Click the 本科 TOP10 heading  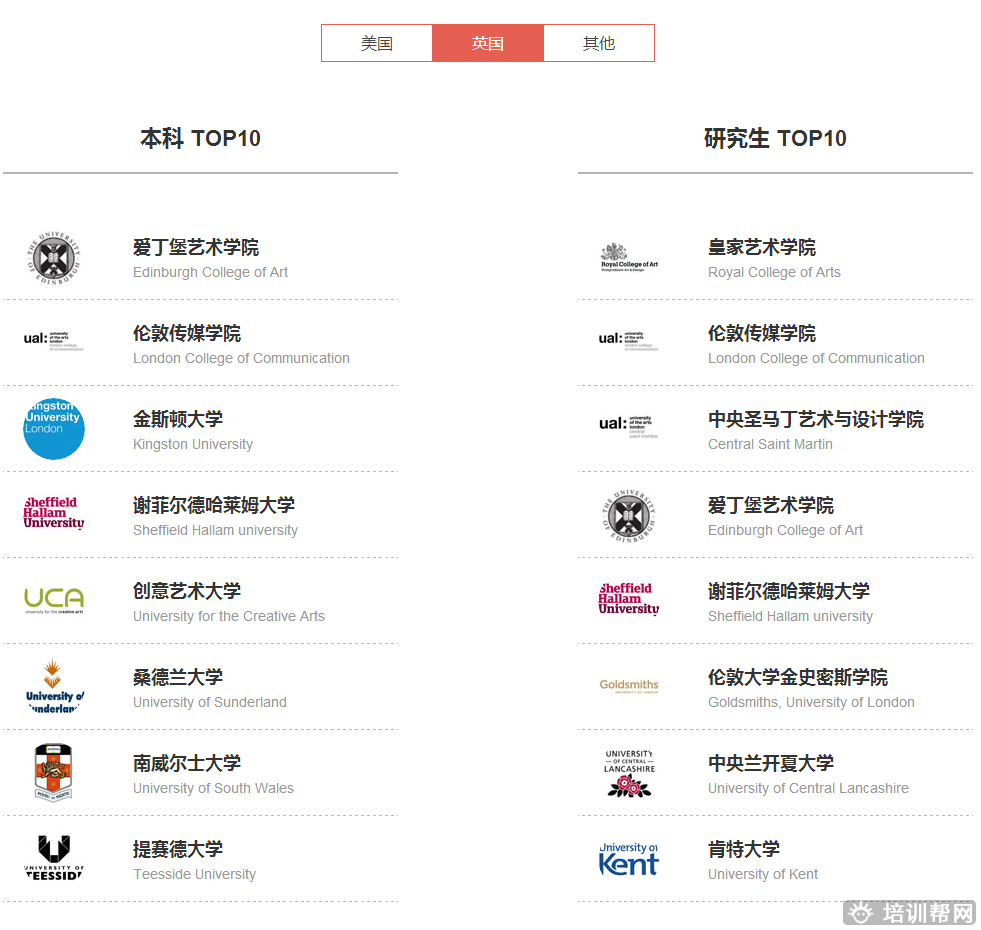200,138
